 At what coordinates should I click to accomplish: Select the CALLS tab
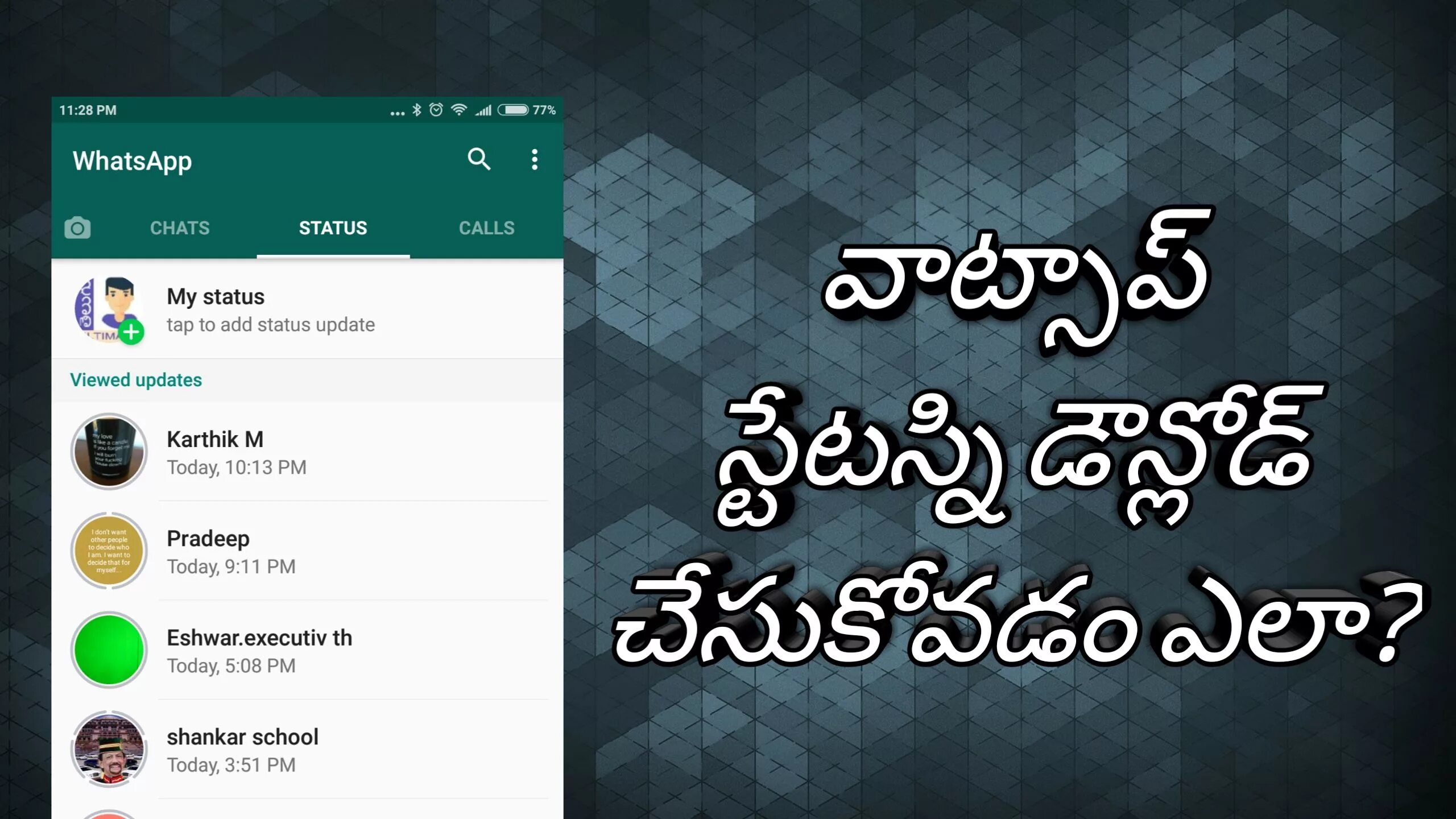(487, 228)
